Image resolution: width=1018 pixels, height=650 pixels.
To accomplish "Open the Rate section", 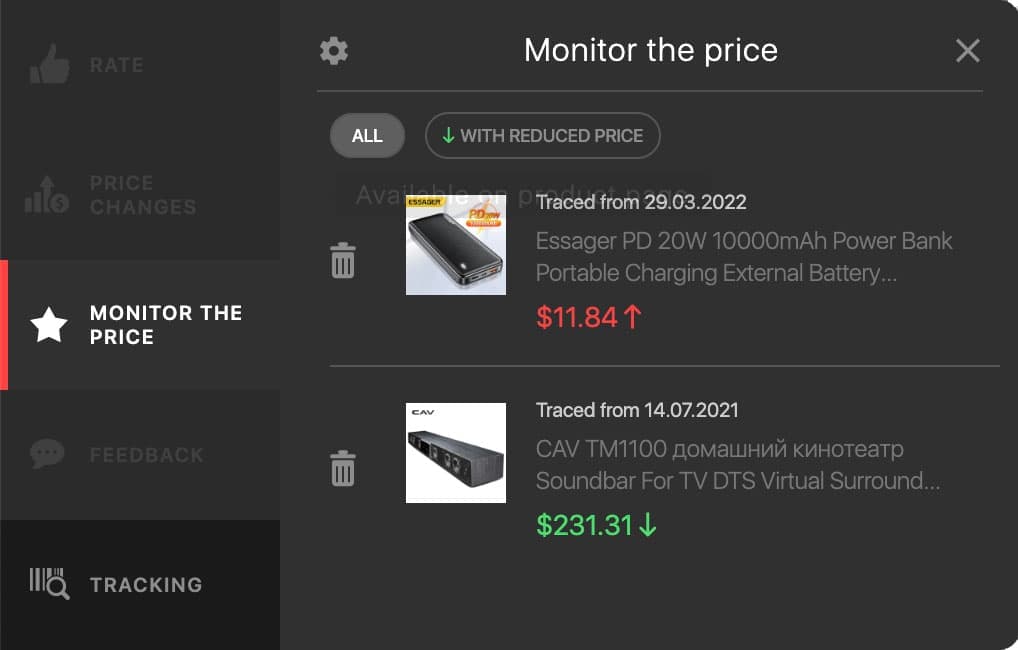I will click(x=117, y=65).
